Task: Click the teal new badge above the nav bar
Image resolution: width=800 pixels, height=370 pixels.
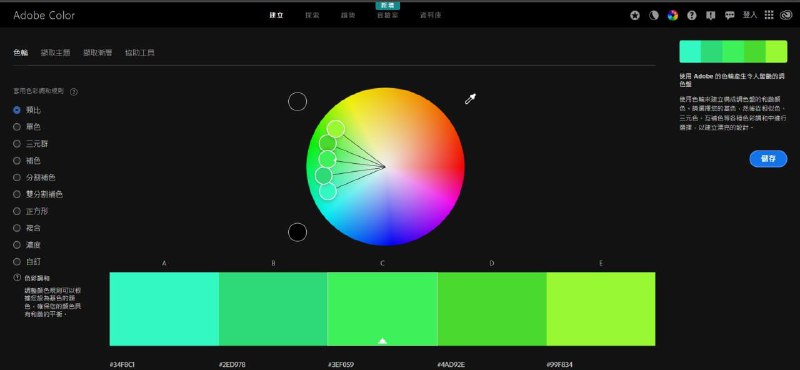Action: tap(388, 5)
